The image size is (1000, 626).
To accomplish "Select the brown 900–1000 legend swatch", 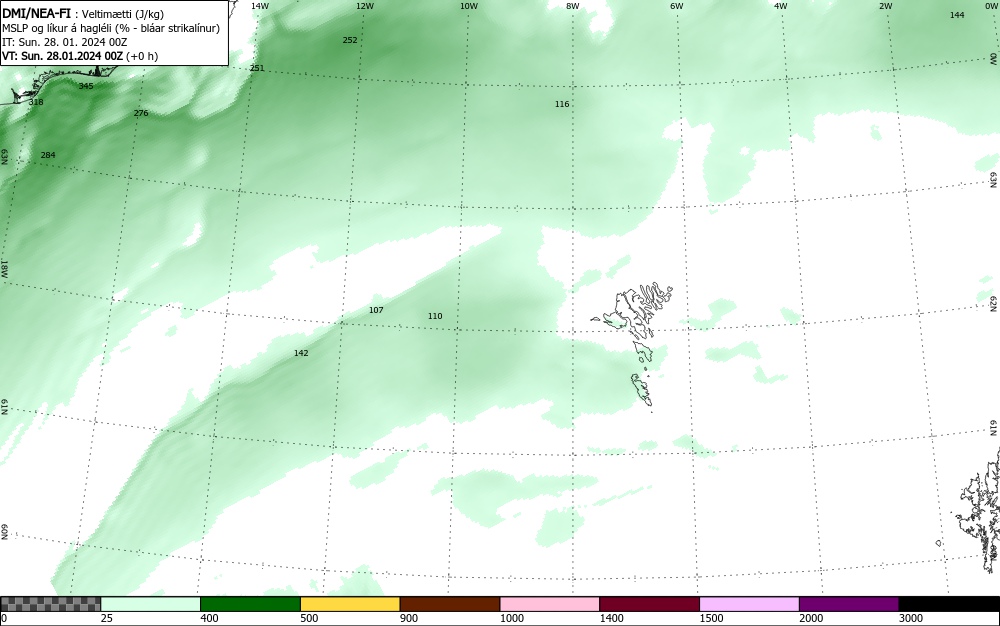I will [450, 604].
